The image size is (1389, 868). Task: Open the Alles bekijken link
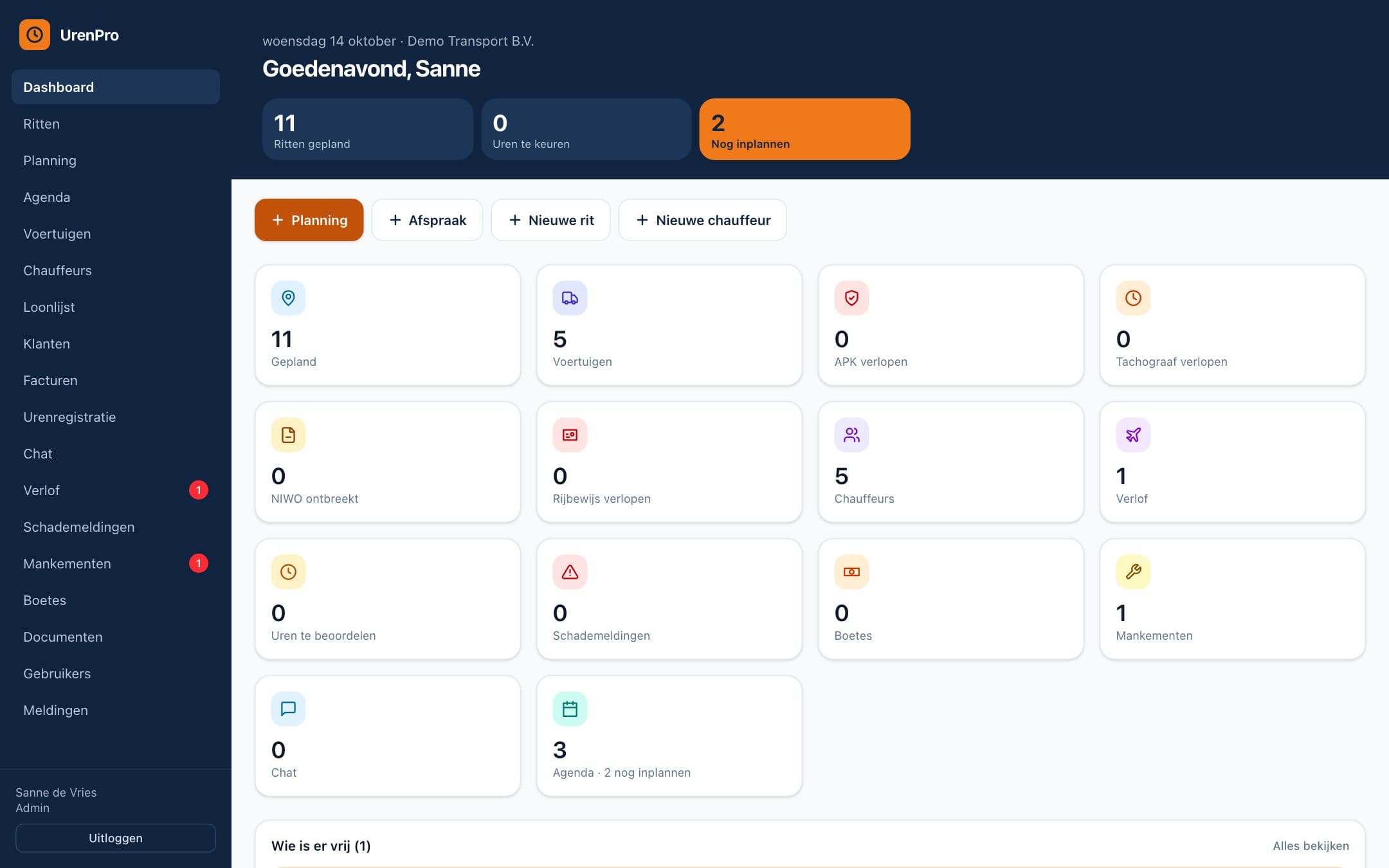1311,845
